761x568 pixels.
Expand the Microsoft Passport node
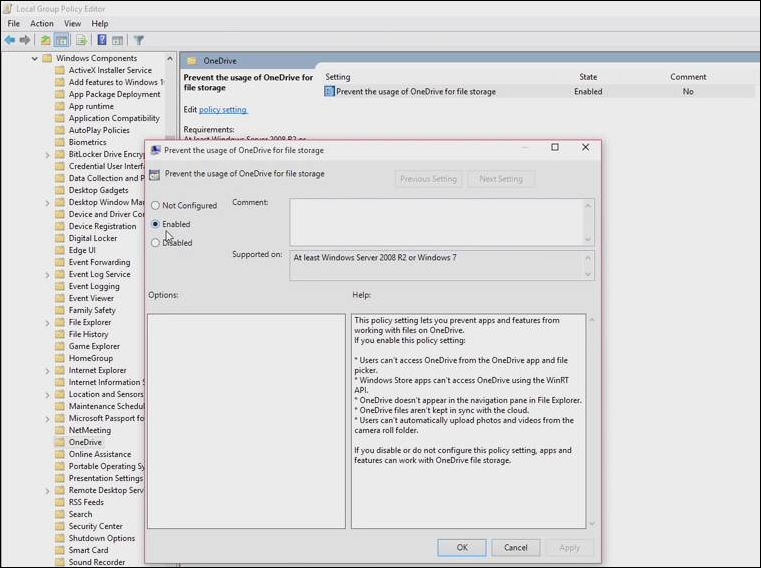pyautogui.click(x=47, y=418)
